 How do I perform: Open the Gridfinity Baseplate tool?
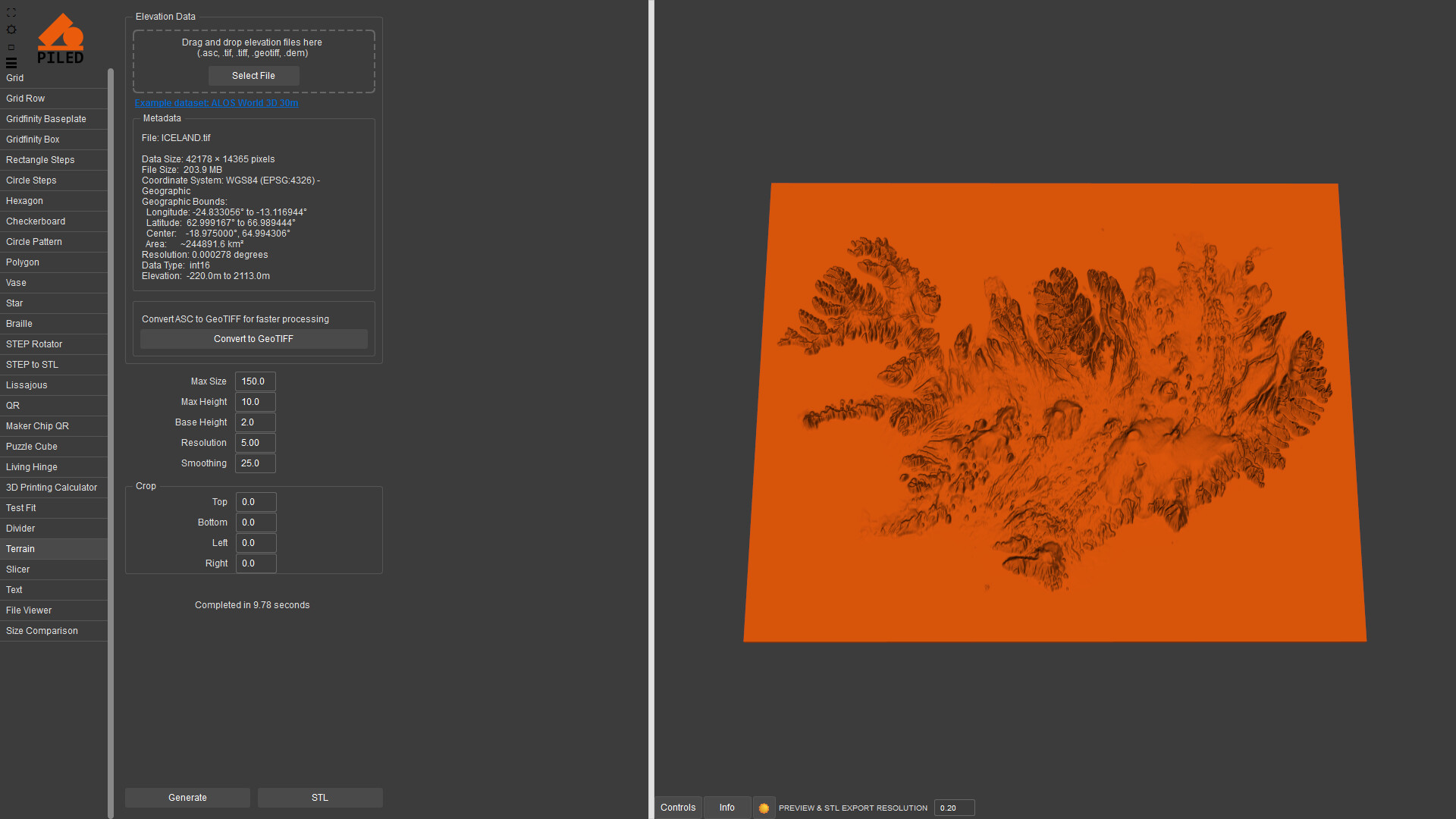[46, 119]
